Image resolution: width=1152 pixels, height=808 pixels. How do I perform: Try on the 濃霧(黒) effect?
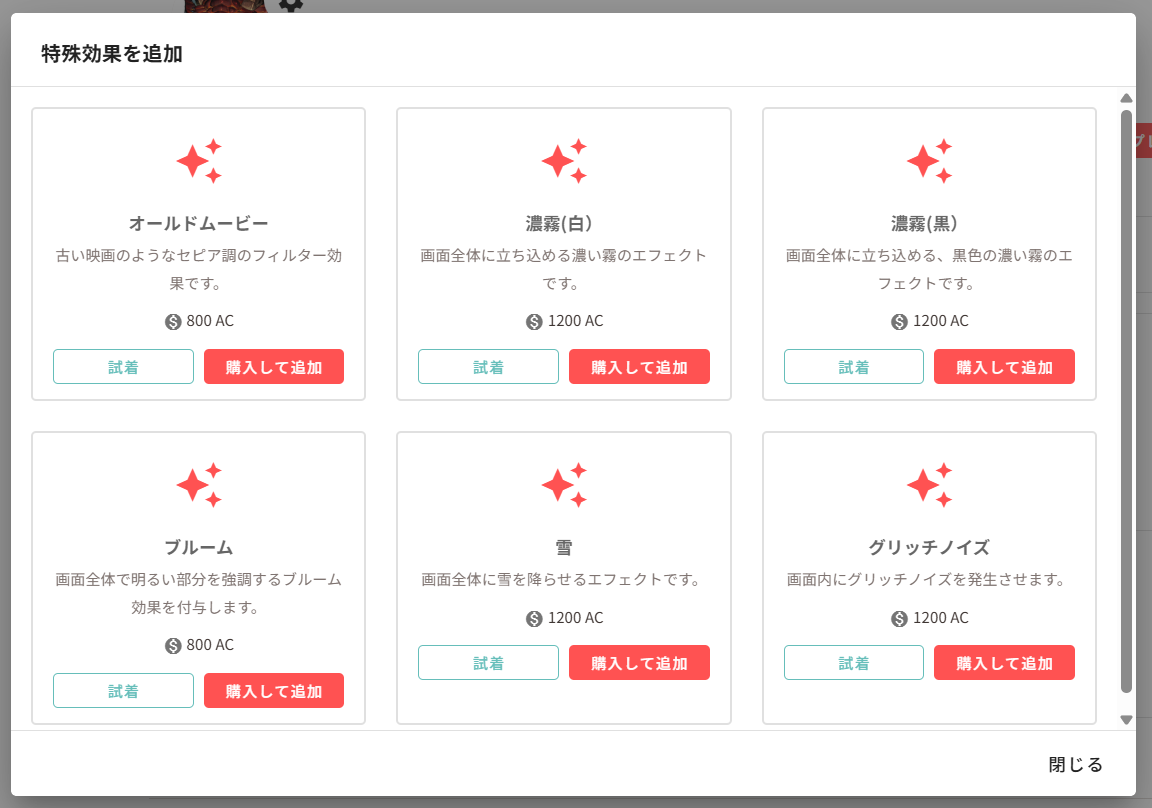pos(854,367)
